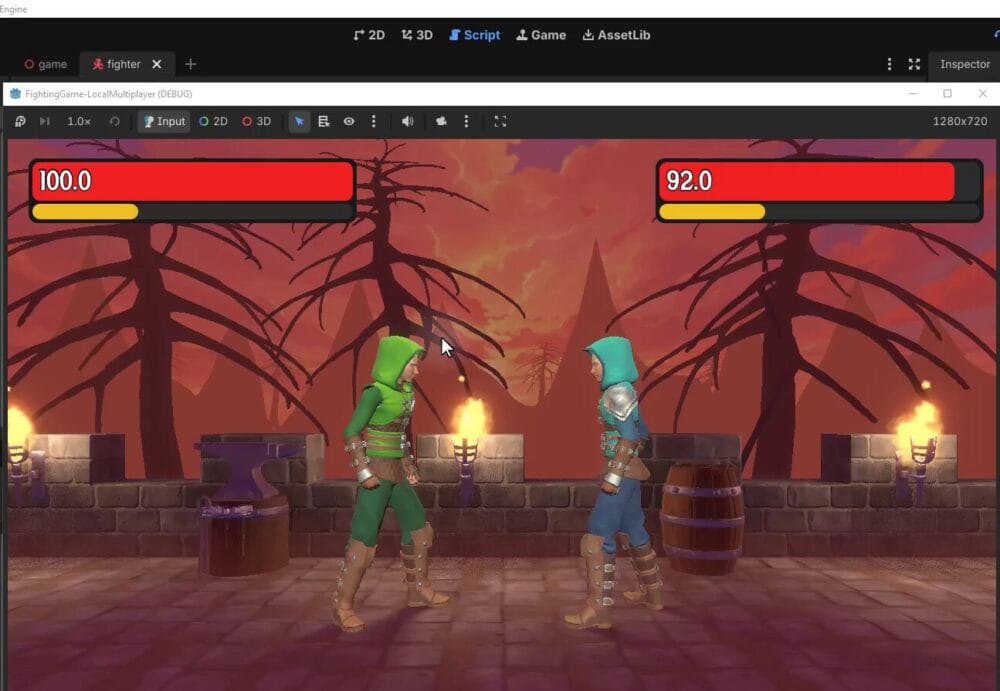
Task: Open camera override options menu
Action: click(466, 121)
